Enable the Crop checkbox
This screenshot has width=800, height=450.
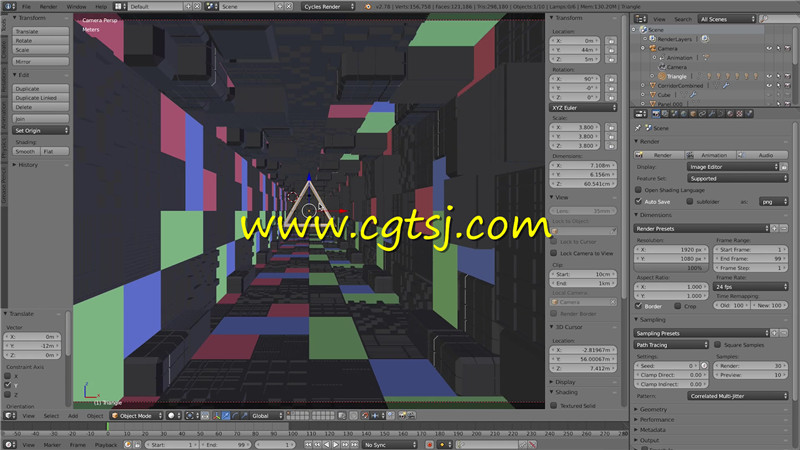coord(678,306)
